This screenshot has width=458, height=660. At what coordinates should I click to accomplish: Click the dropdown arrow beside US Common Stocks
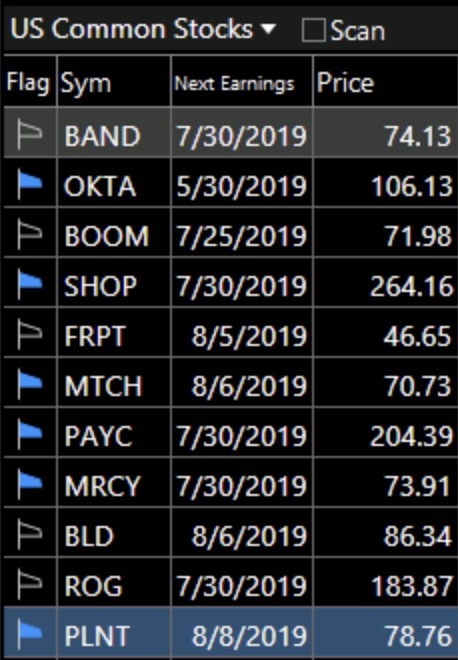(268, 29)
